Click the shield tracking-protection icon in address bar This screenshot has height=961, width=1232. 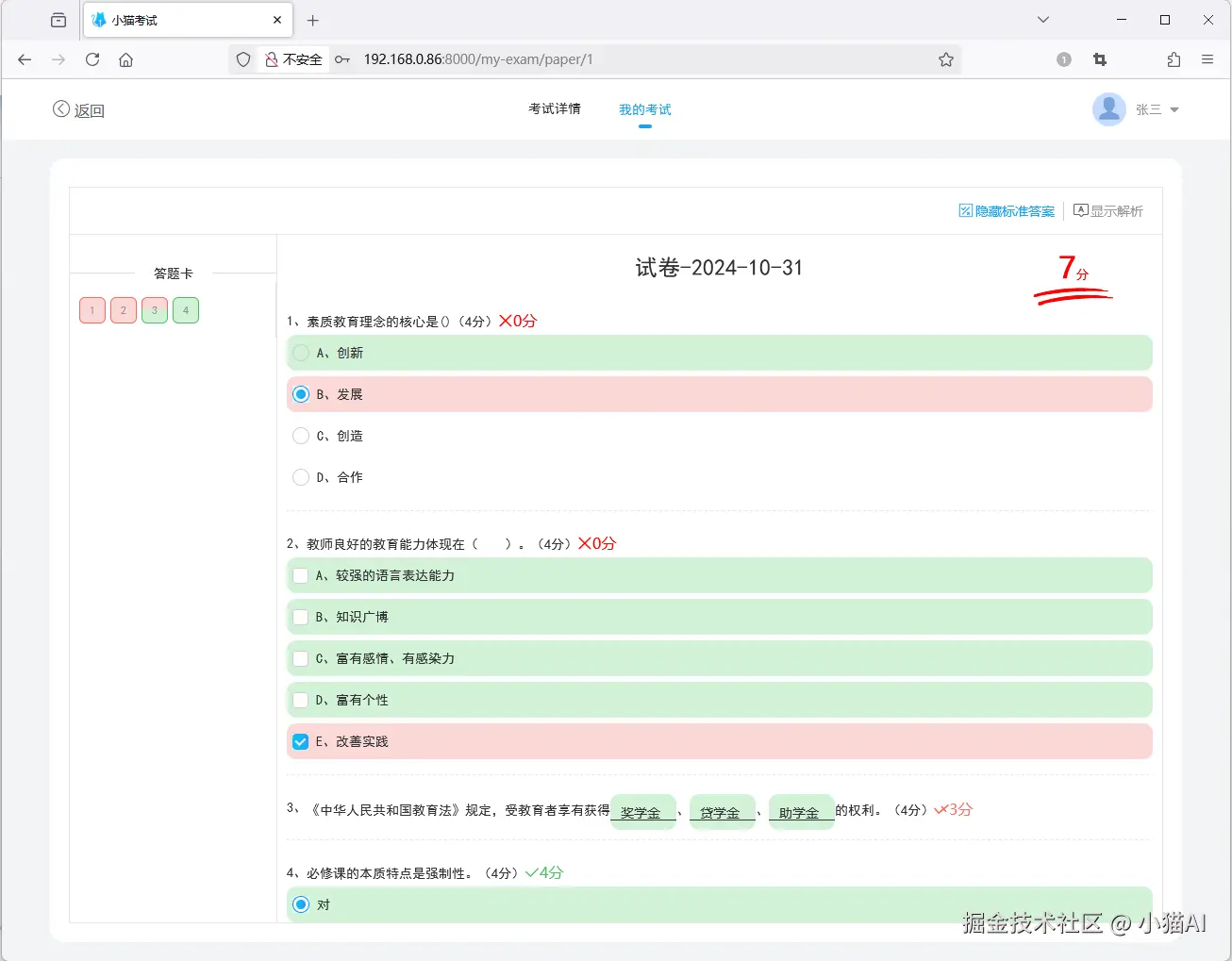tap(242, 58)
